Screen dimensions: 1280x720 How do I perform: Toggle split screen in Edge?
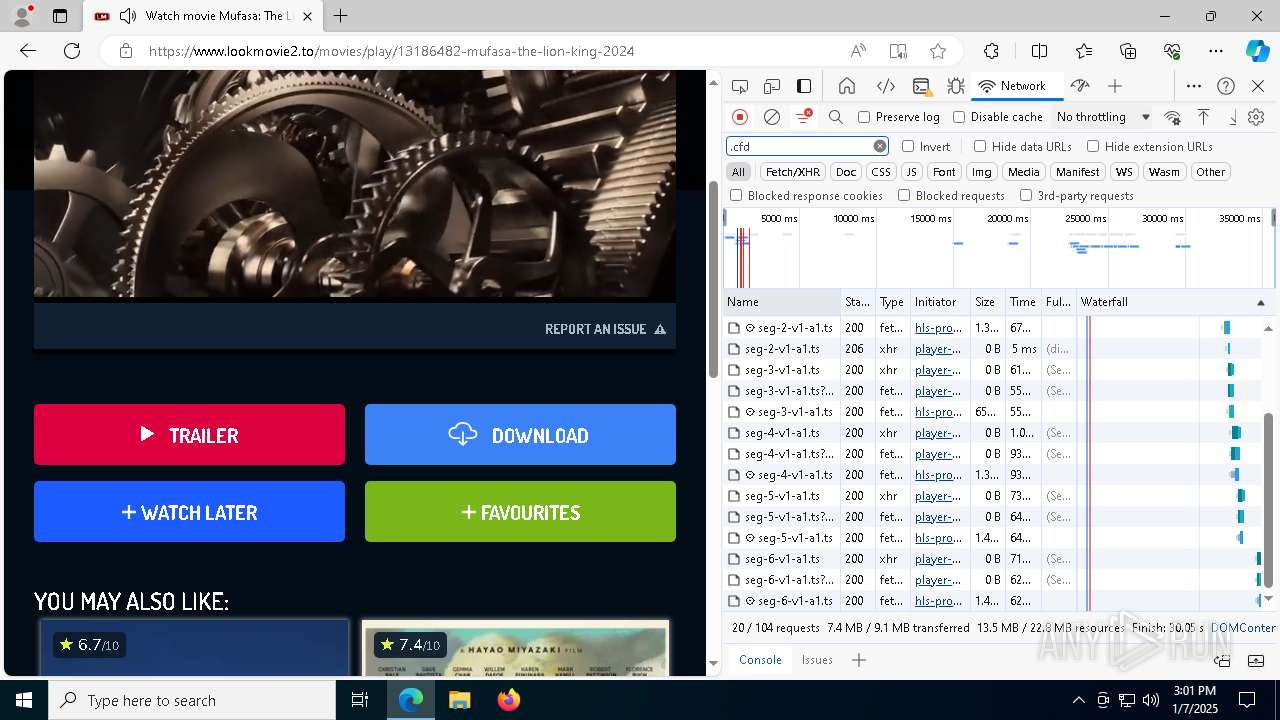1039,51
